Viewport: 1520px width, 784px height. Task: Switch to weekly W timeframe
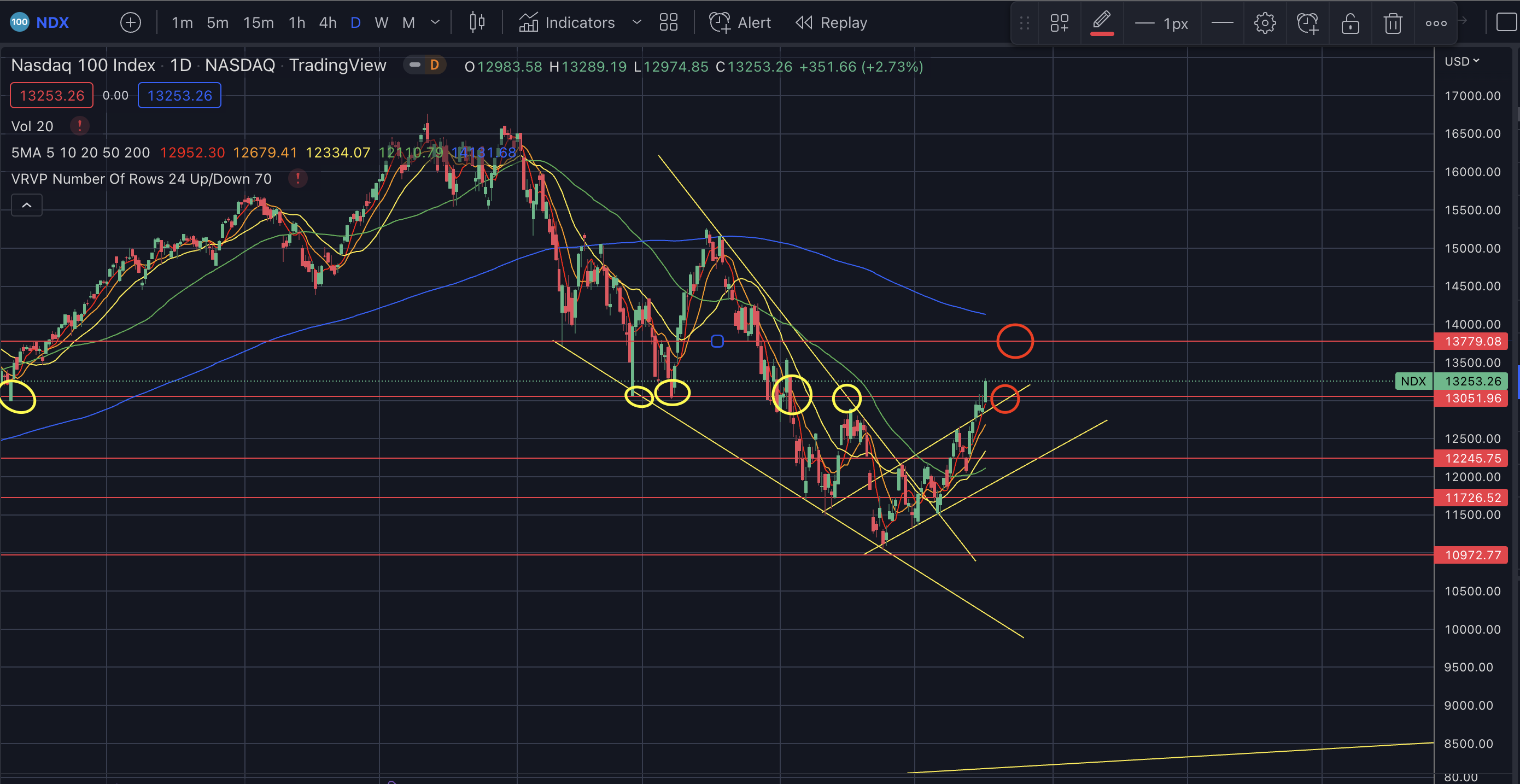(x=381, y=22)
